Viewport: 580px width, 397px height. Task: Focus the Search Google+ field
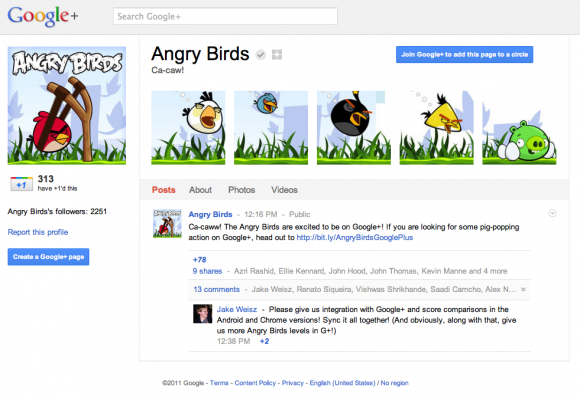click(225, 16)
